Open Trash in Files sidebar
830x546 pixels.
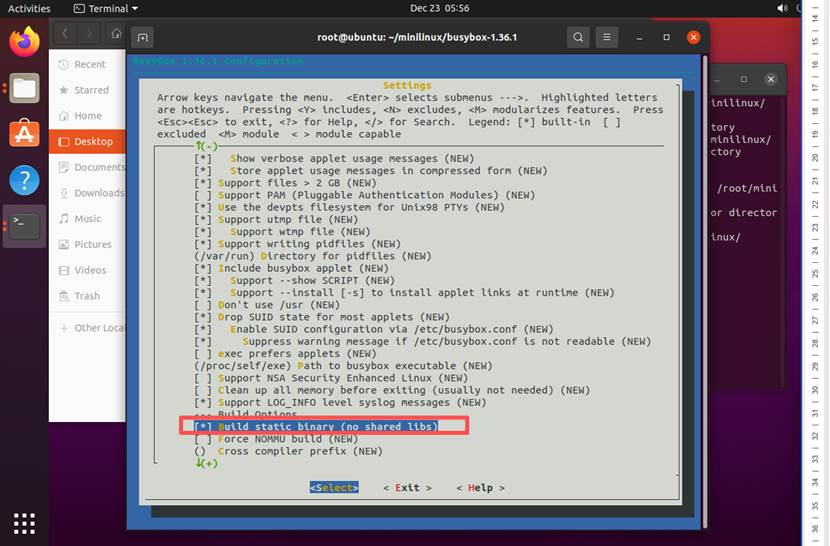(x=87, y=296)
